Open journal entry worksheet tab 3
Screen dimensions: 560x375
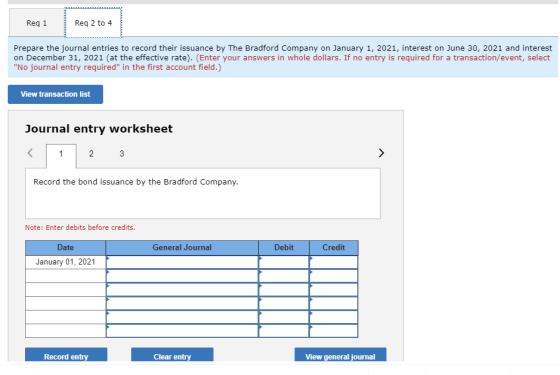(x=122, y=154)
